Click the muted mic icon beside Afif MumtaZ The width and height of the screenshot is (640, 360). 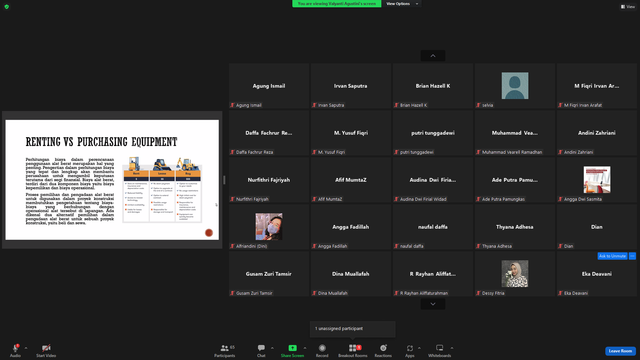[x=314, y=199]
